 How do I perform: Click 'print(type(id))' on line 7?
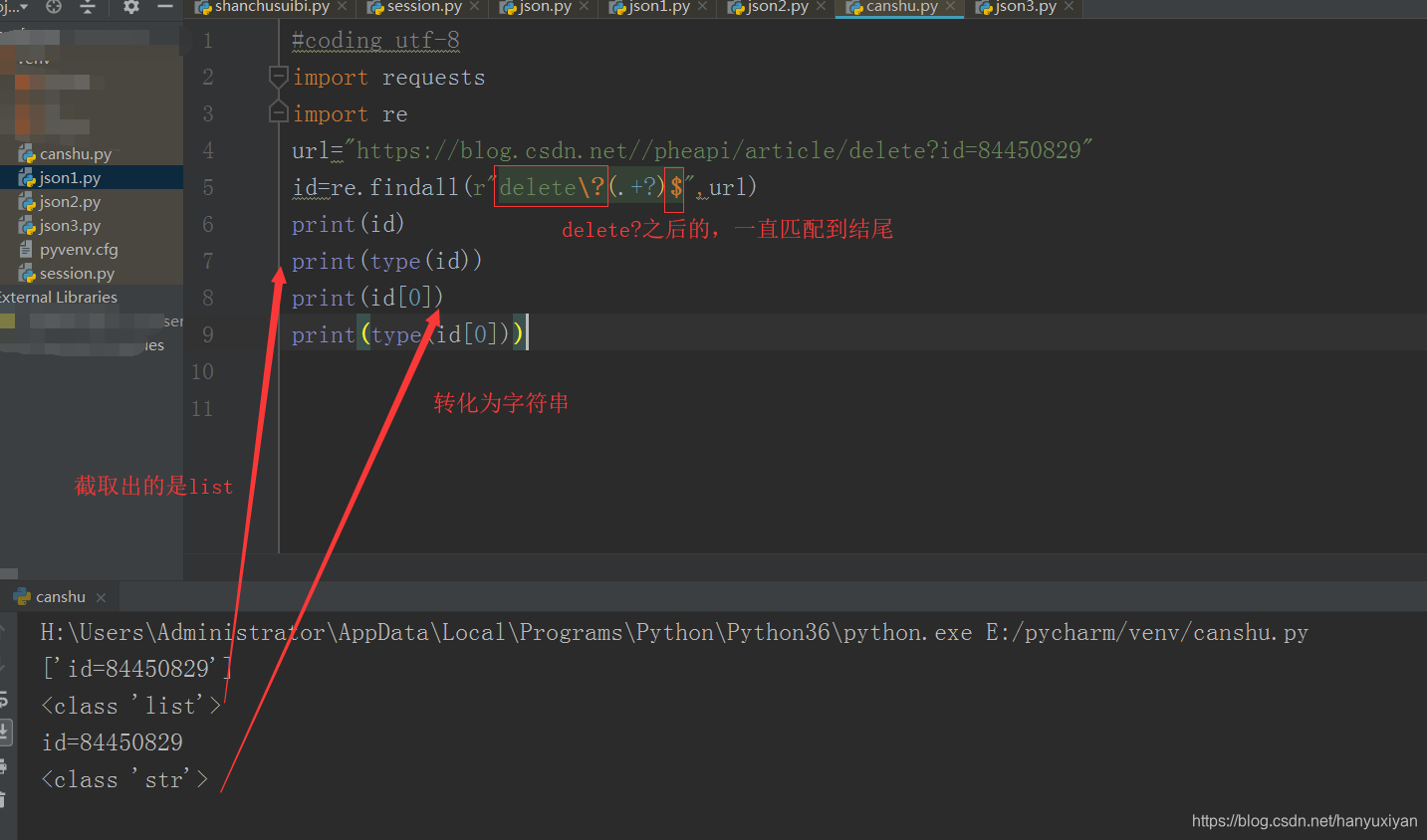pyautogui.click(x=386, y=261)
